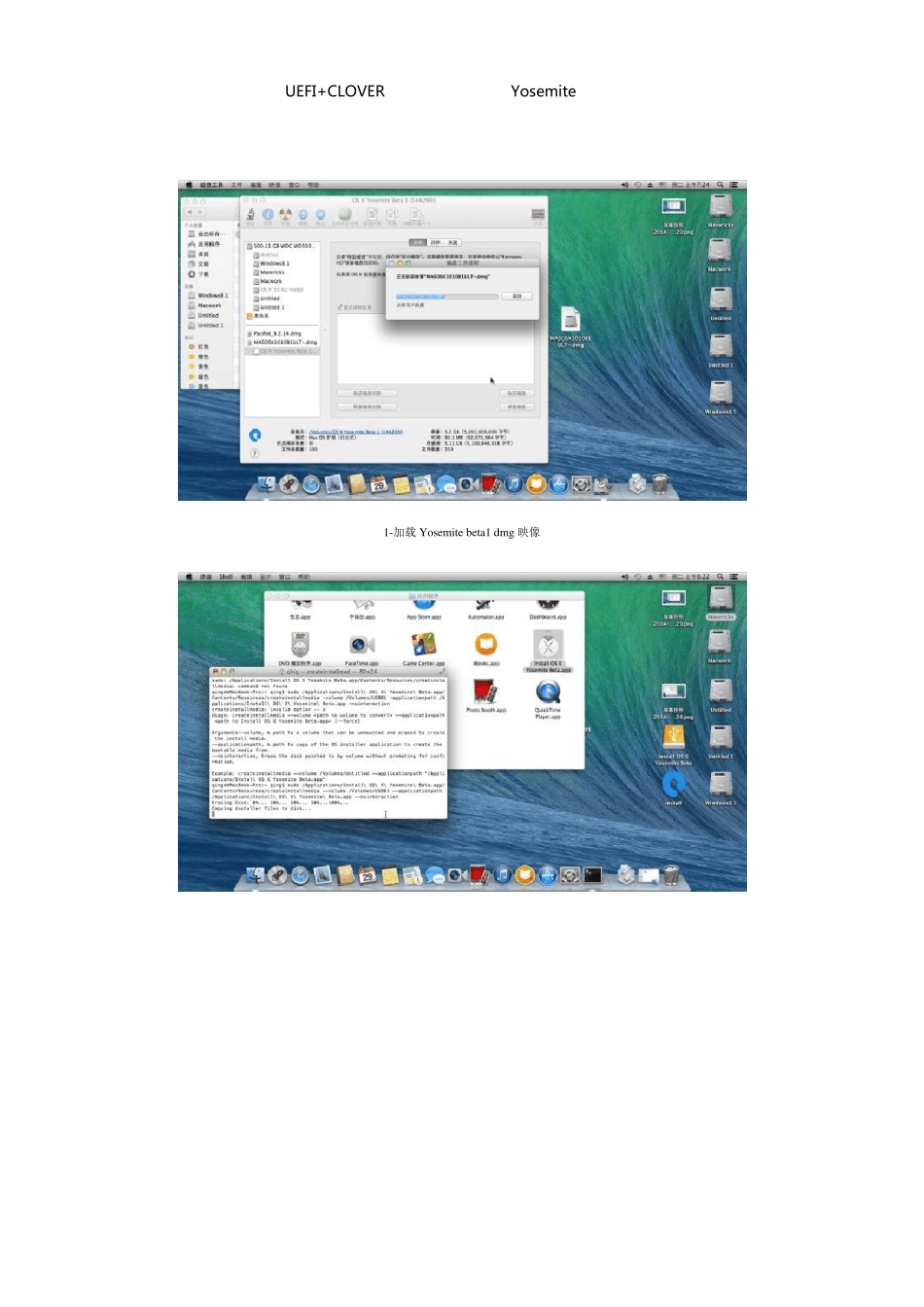Select the 500.11 GB WDC disk in Disk Utility
This screenshot has height=1307, width=924.
pos(282,246)
